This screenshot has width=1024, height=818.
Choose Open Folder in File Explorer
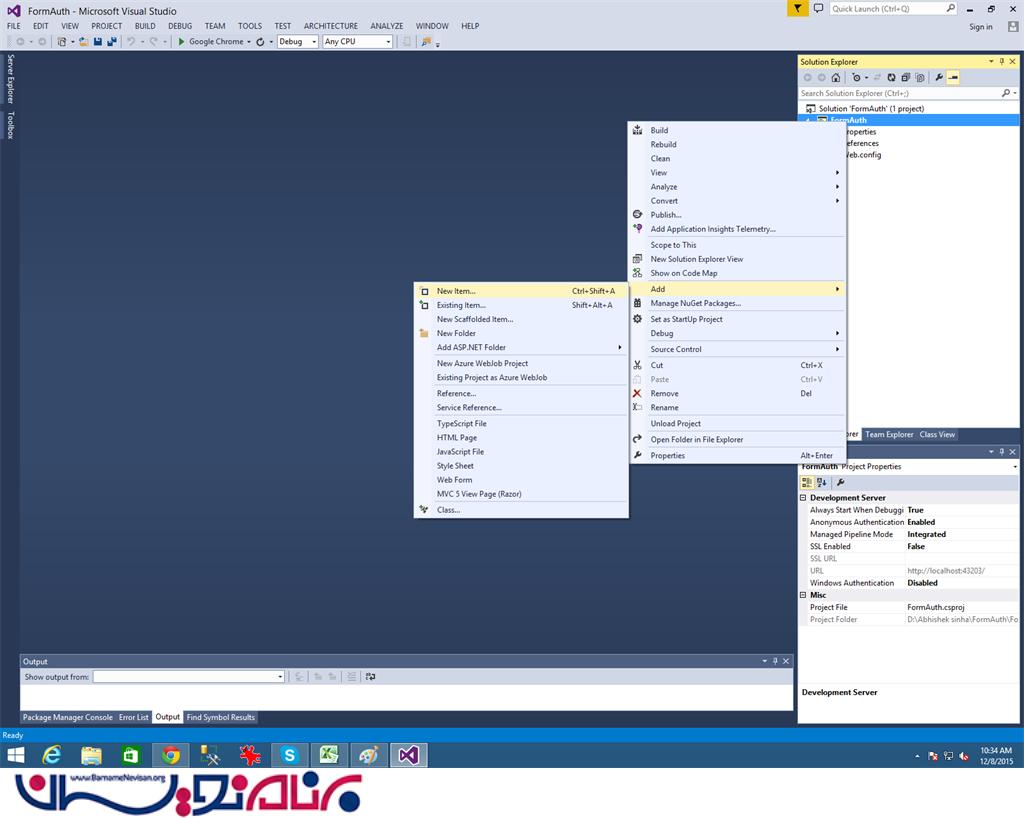[x=737, y=439]
